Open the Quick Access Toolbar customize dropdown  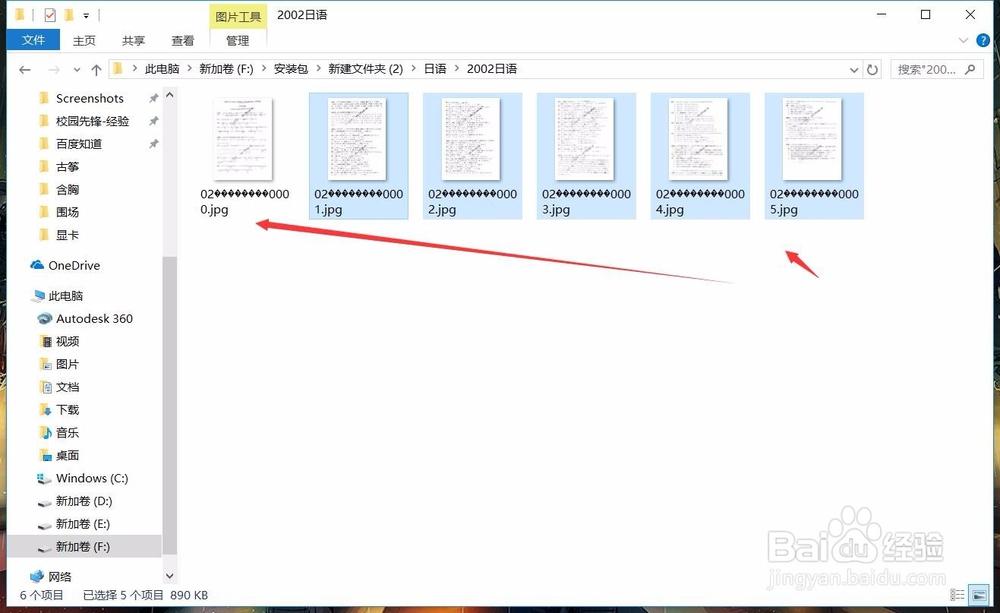tap(85, 14)
